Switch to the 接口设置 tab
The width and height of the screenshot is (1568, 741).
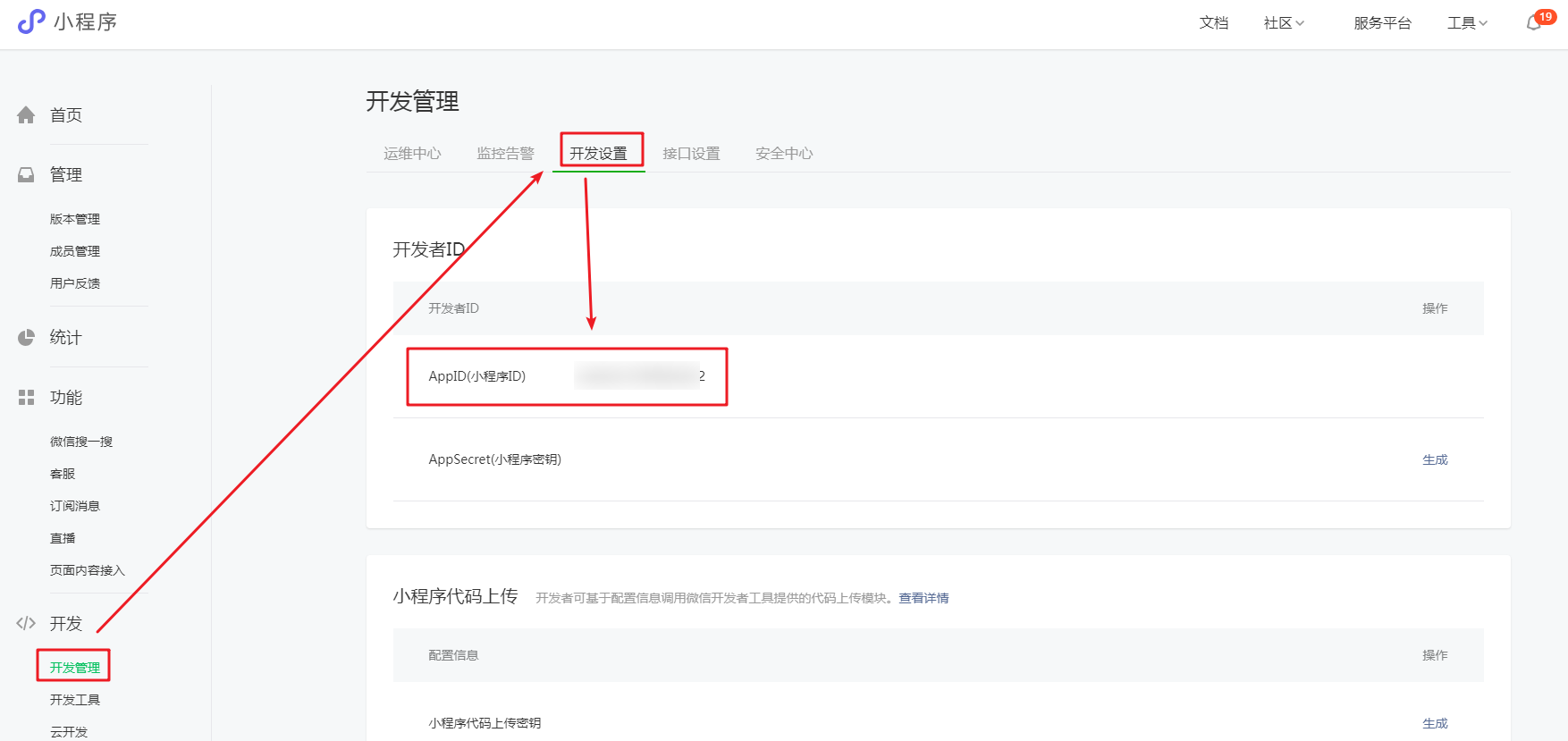click(x=691, y=154)
